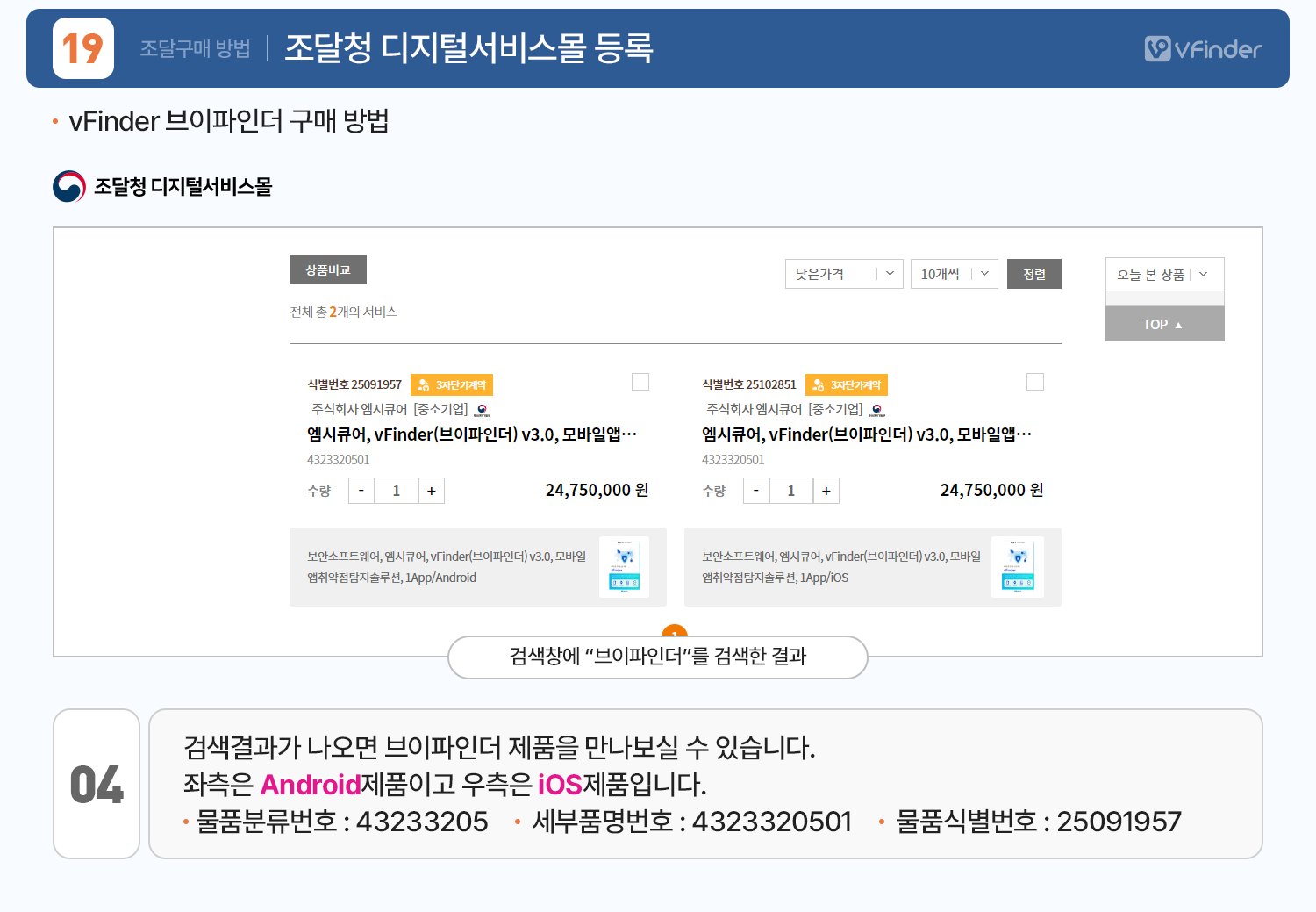Expand the 오늘 본 상품 panel
Screen dimensions: 1316x912
point(1165,274)
